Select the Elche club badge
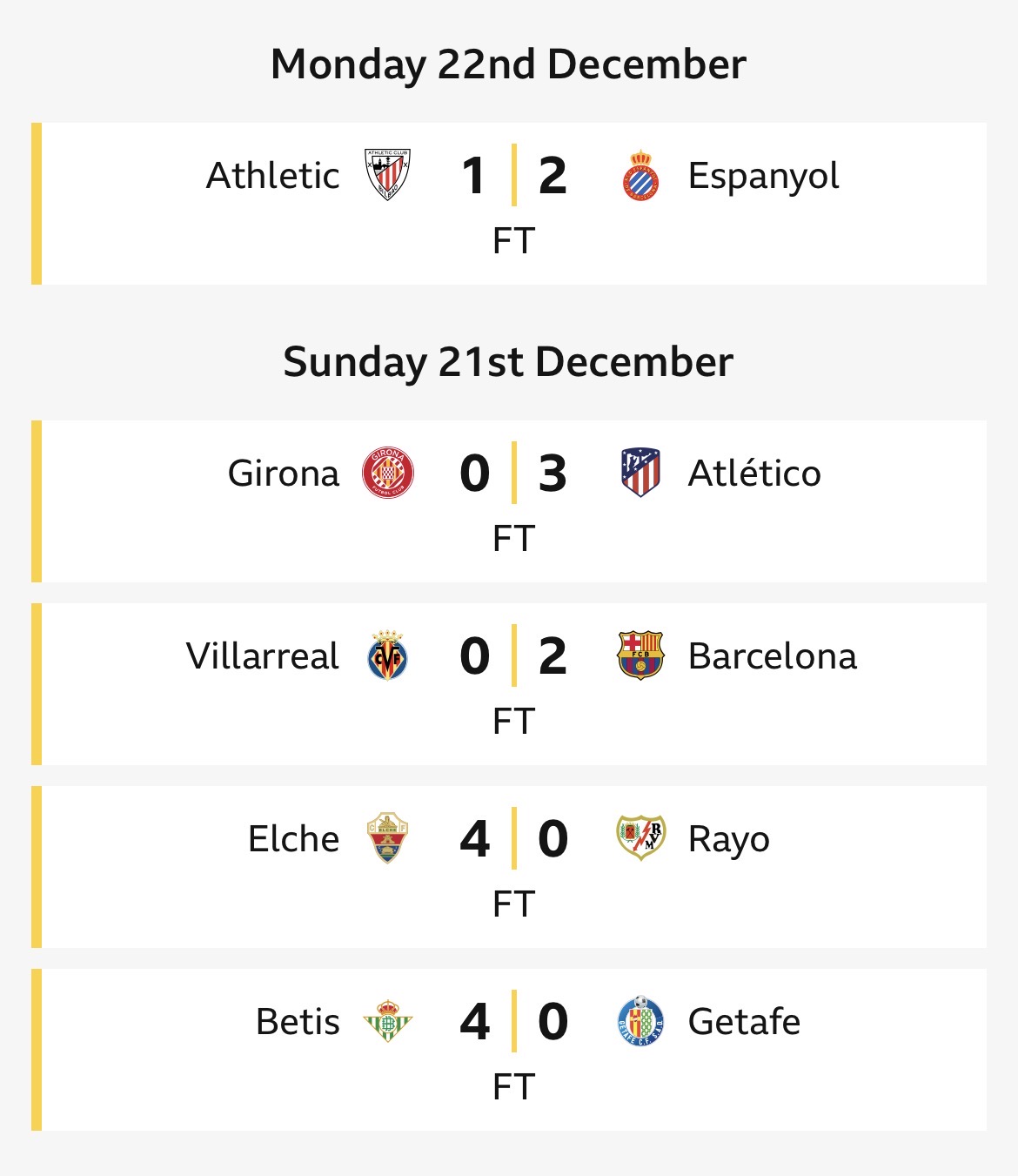This screenshot has height=1176, width=1018. (387, 838)
